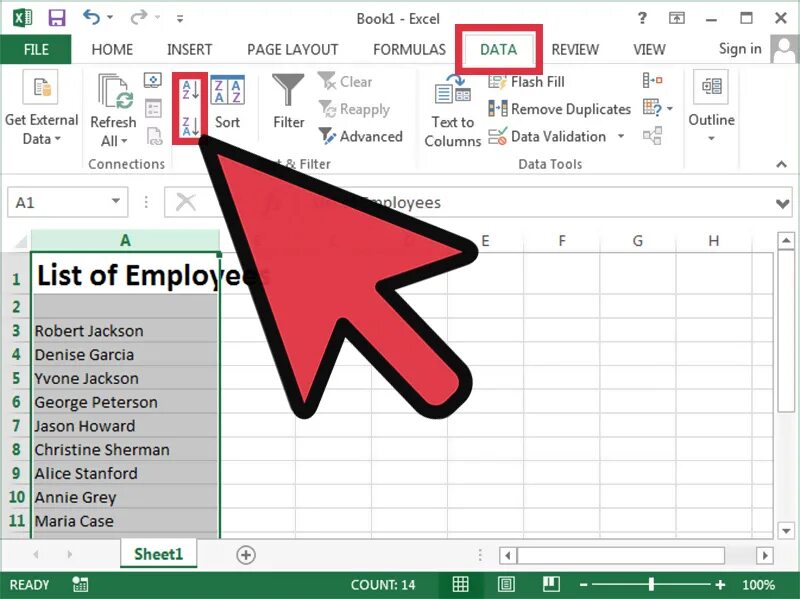Click the Clear filter button
The height and width of the screenshot is (599, 800).
coord(345,82)
